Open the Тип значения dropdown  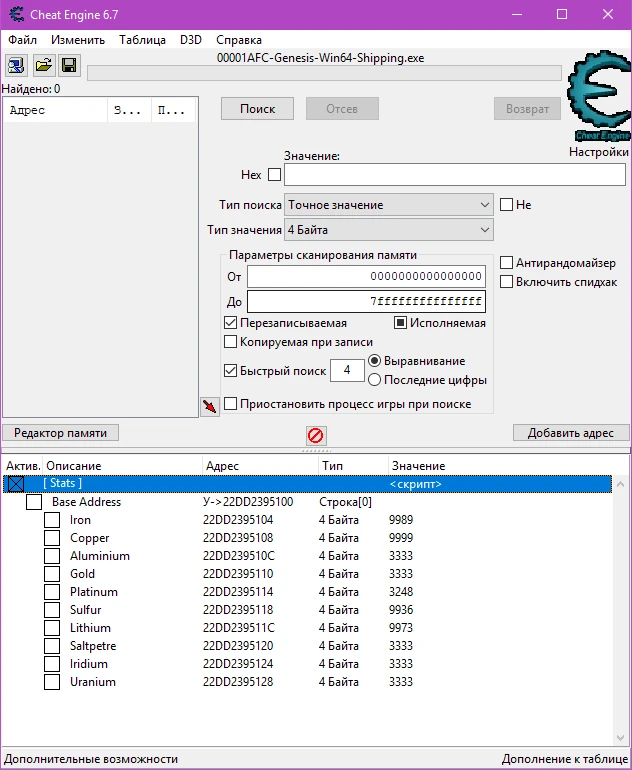(388, 230)
